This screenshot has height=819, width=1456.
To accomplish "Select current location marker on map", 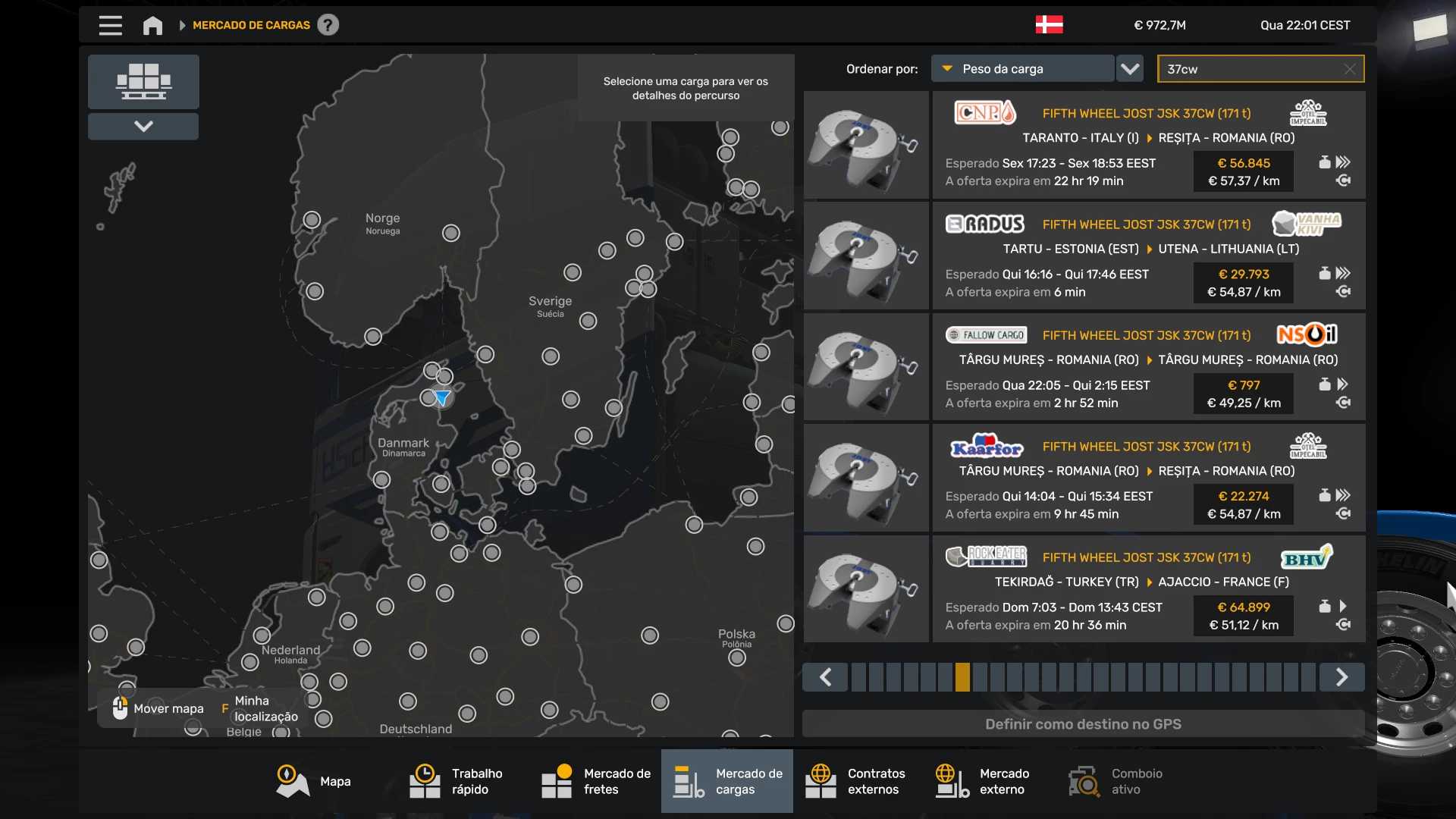I will (442, 397).
